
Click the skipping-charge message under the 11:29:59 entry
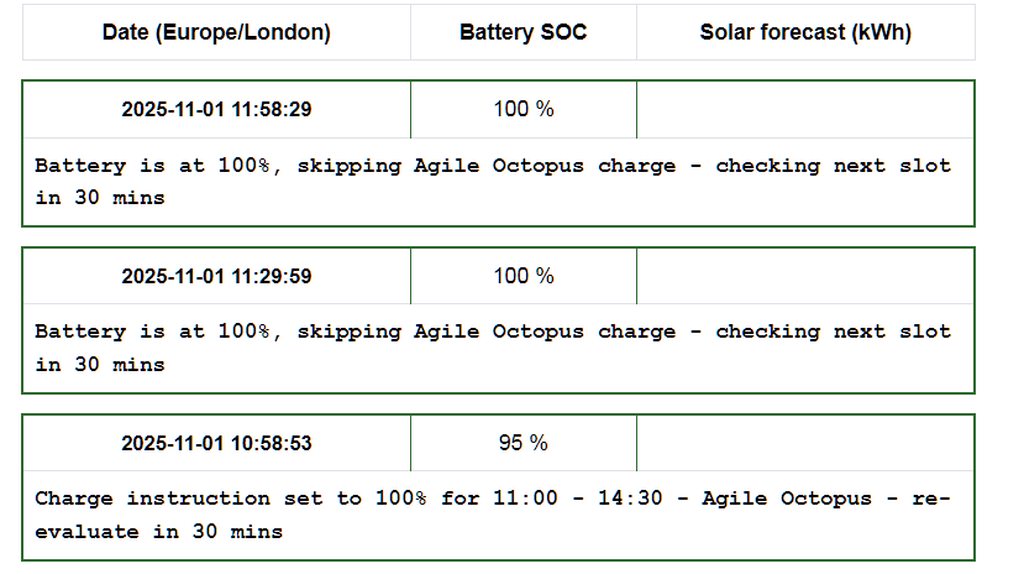[x=492, y=332]
